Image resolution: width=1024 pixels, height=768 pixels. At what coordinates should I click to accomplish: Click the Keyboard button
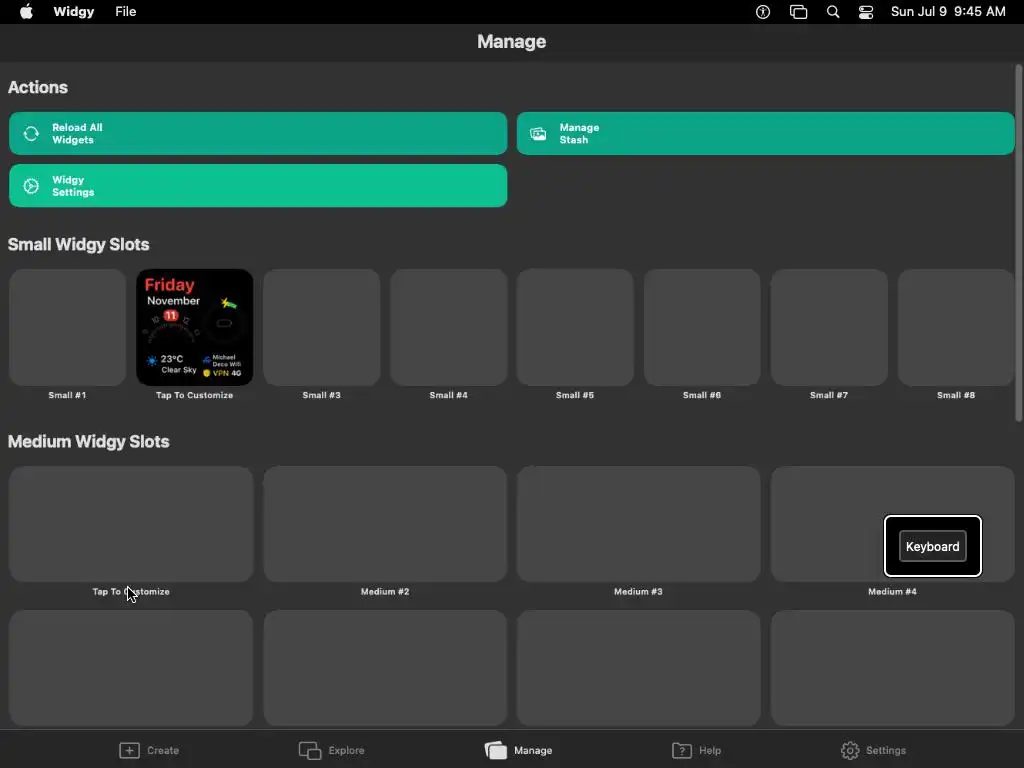point(933,547)
